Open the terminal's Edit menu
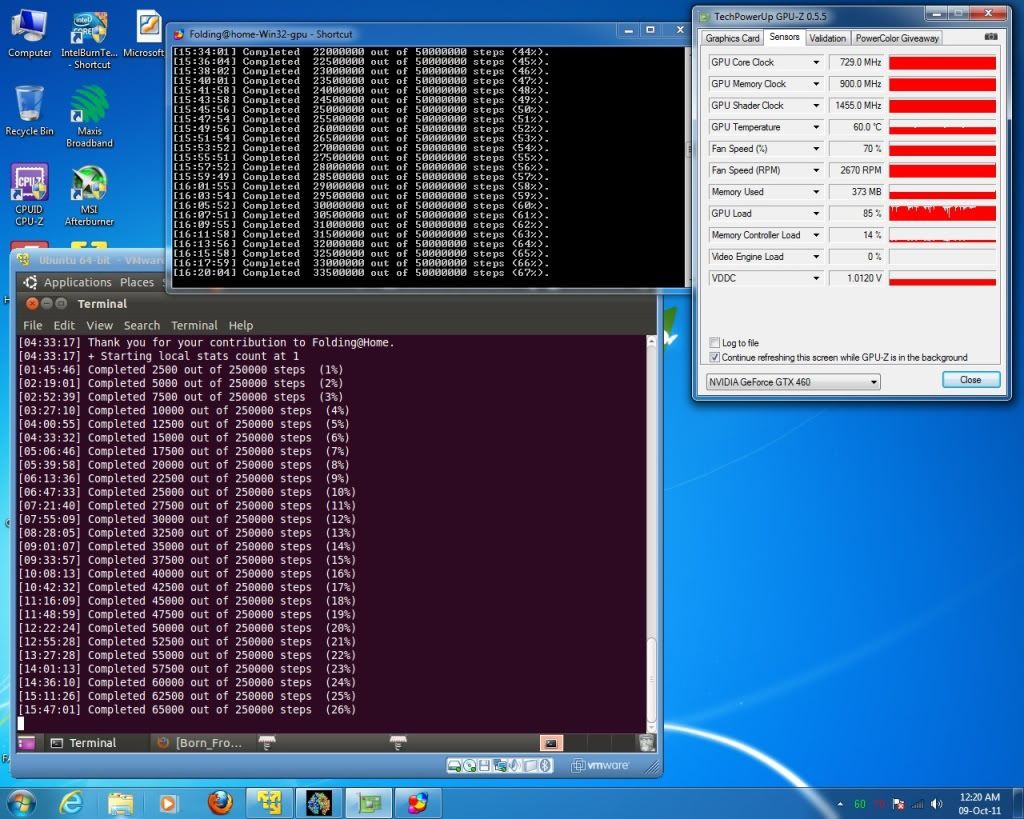1024x819 pixels. point(64,325)
